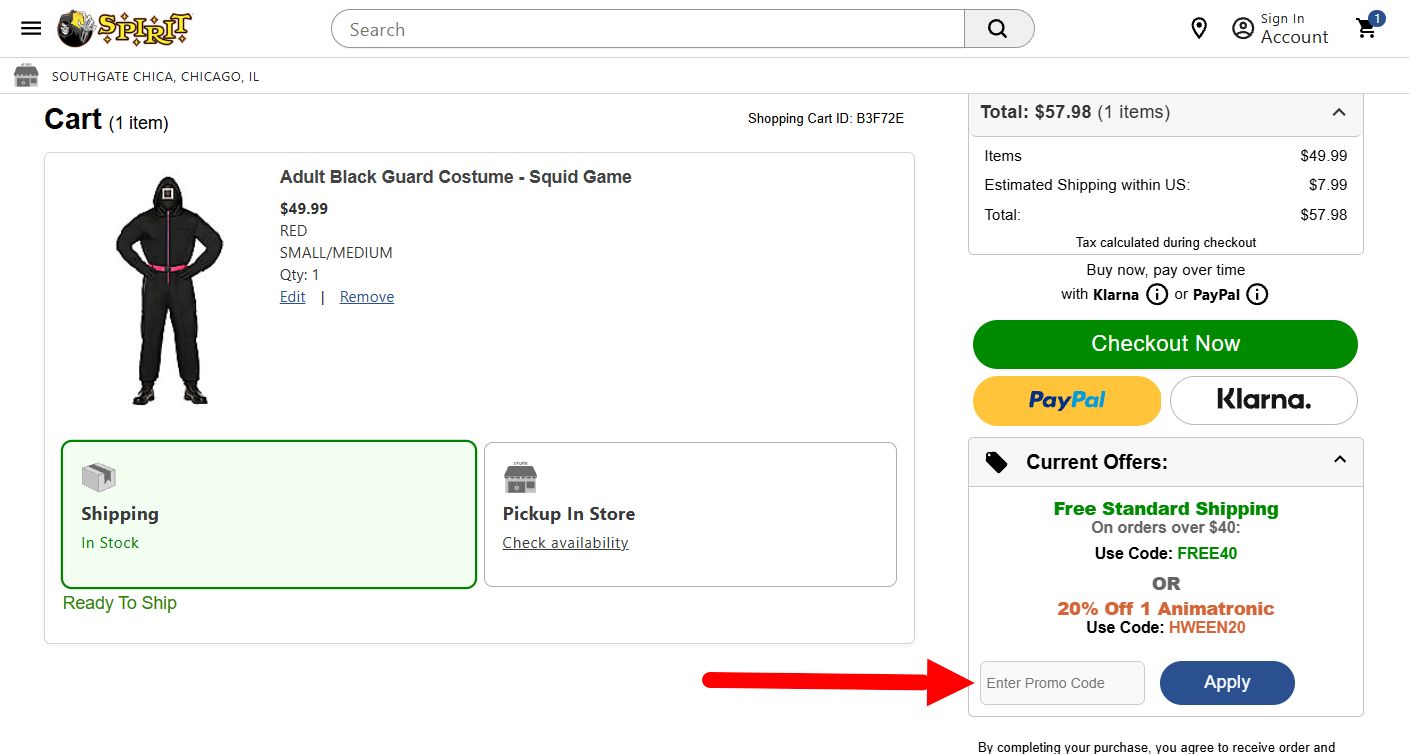Click the Ready To Ship status text
The image size is (1409, 754).
120,603
